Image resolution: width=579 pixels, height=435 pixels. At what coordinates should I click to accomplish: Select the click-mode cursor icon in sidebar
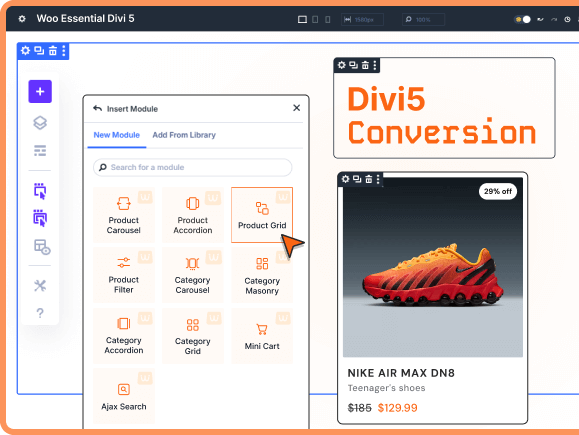click(40, 191)
